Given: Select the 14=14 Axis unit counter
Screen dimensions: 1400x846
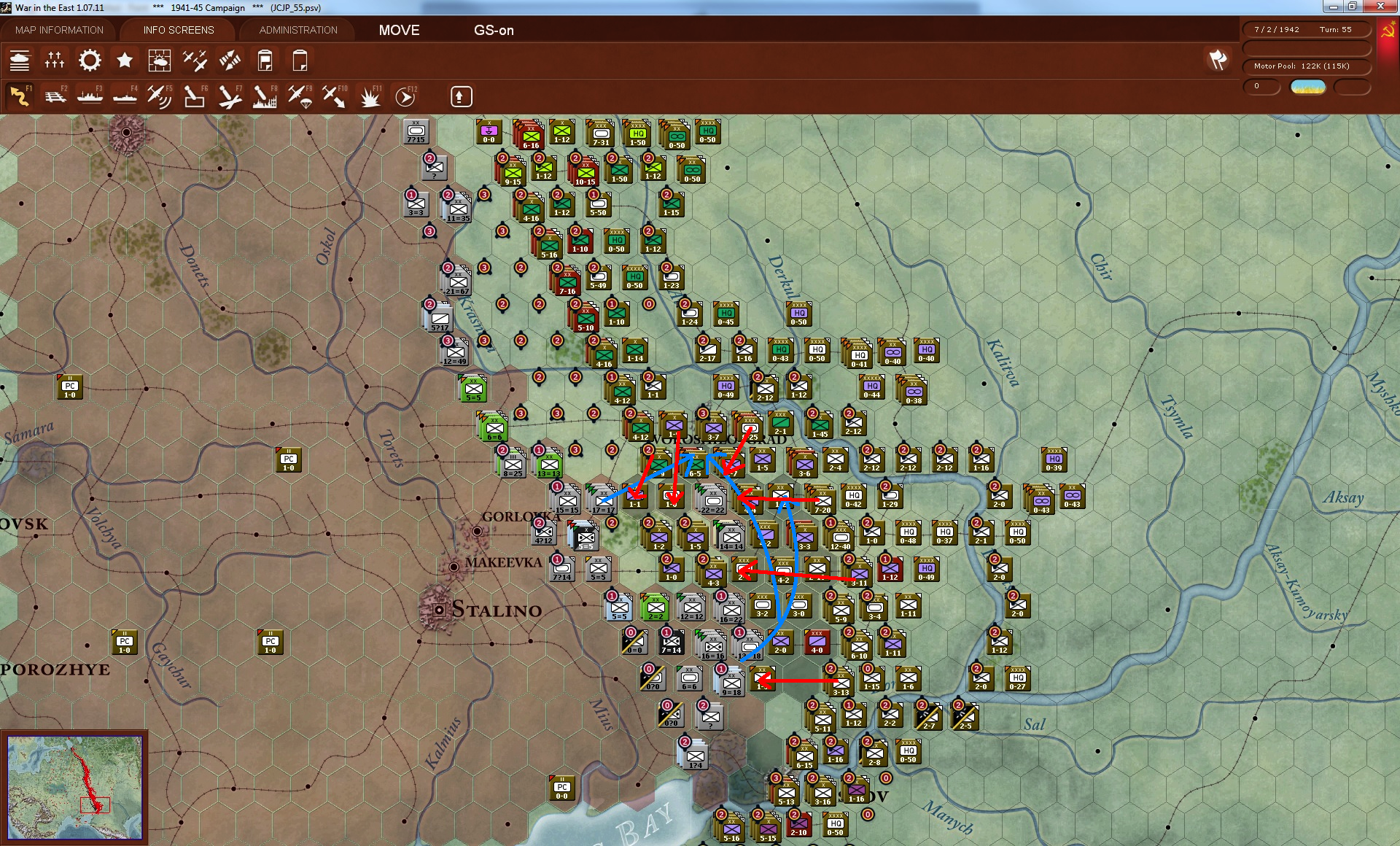Looking at the screenshot, I should (731, 538).
